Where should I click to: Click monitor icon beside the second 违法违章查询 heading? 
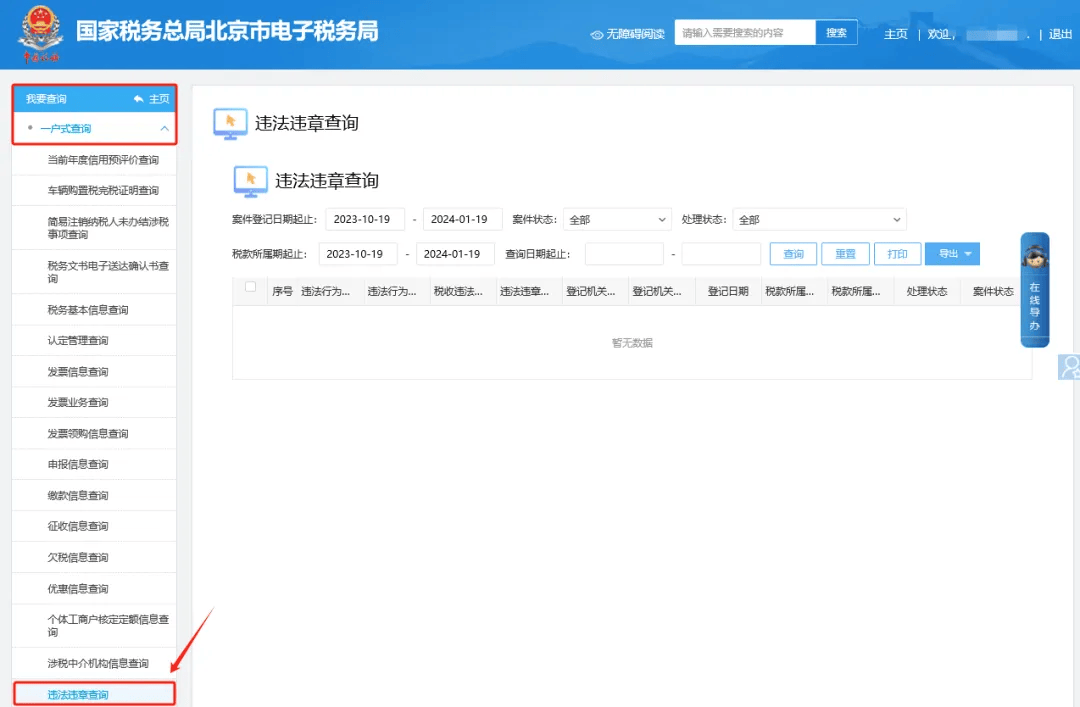(251, 181)
